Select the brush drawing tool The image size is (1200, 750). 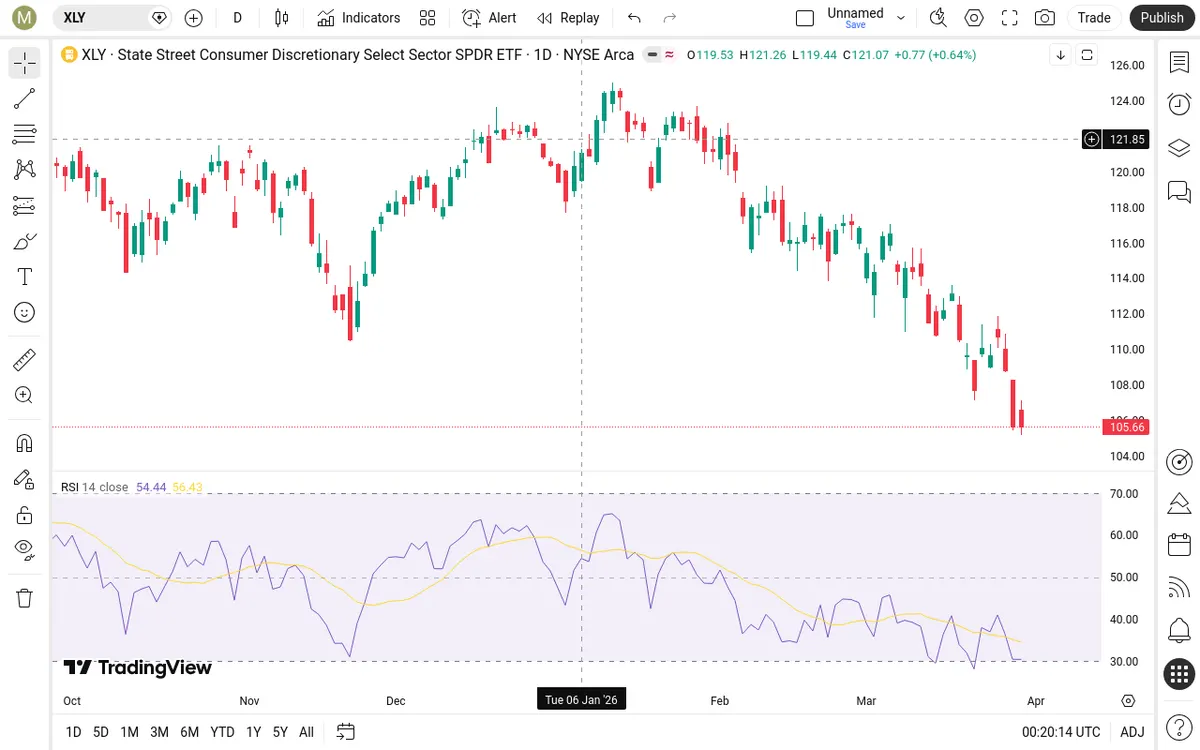(x=25, y=241)
